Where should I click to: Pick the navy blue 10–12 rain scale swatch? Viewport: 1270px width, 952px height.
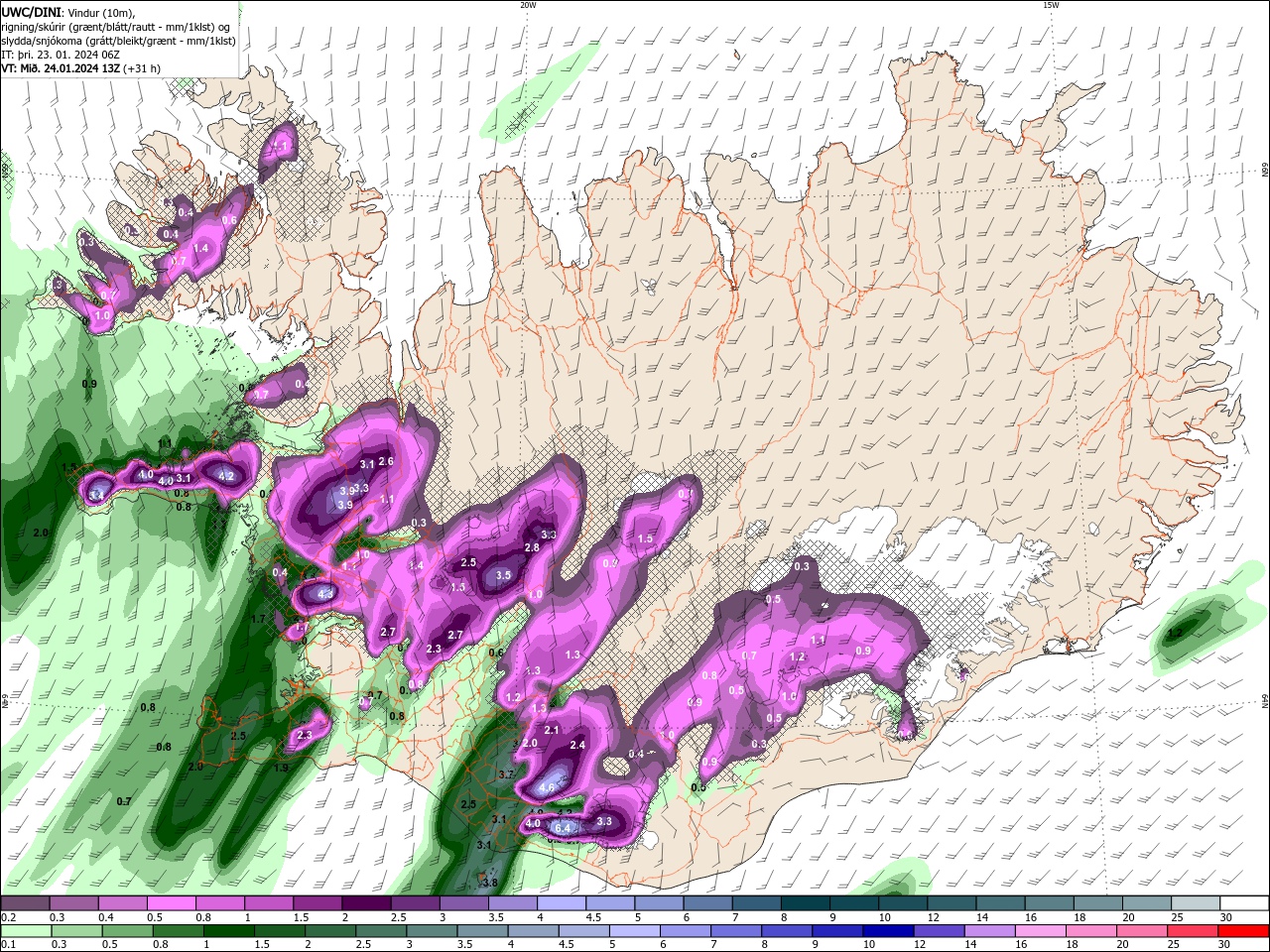[886, 931]
